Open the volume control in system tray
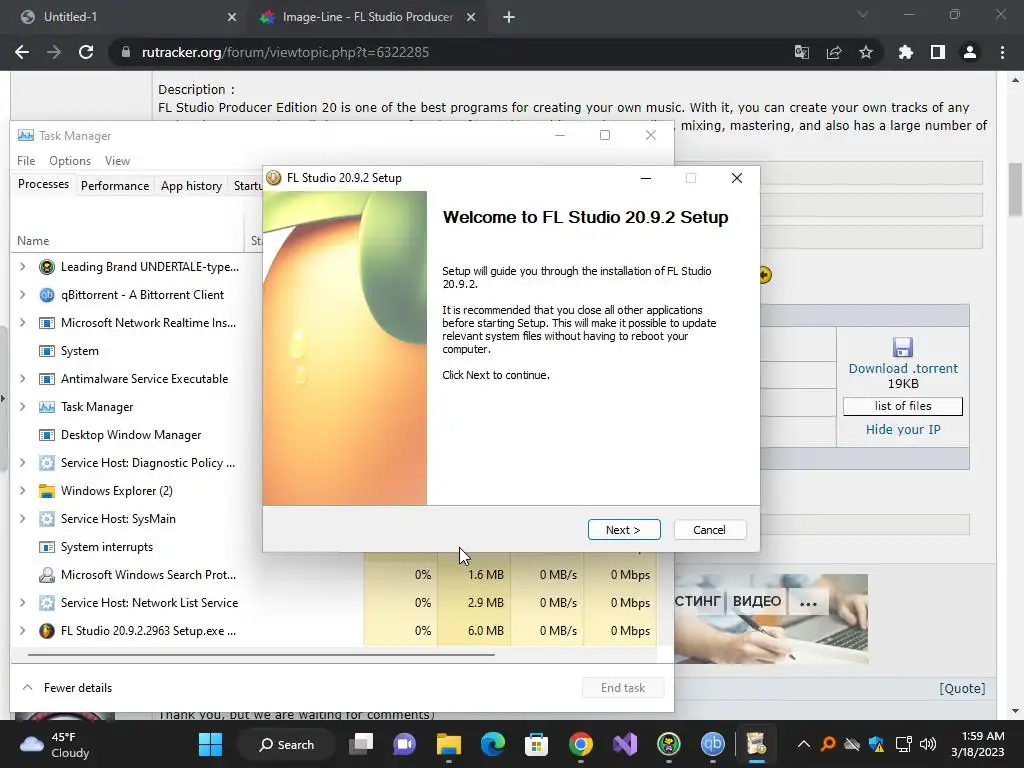Screen dimensions: 1024x768 tap(927, 744)
